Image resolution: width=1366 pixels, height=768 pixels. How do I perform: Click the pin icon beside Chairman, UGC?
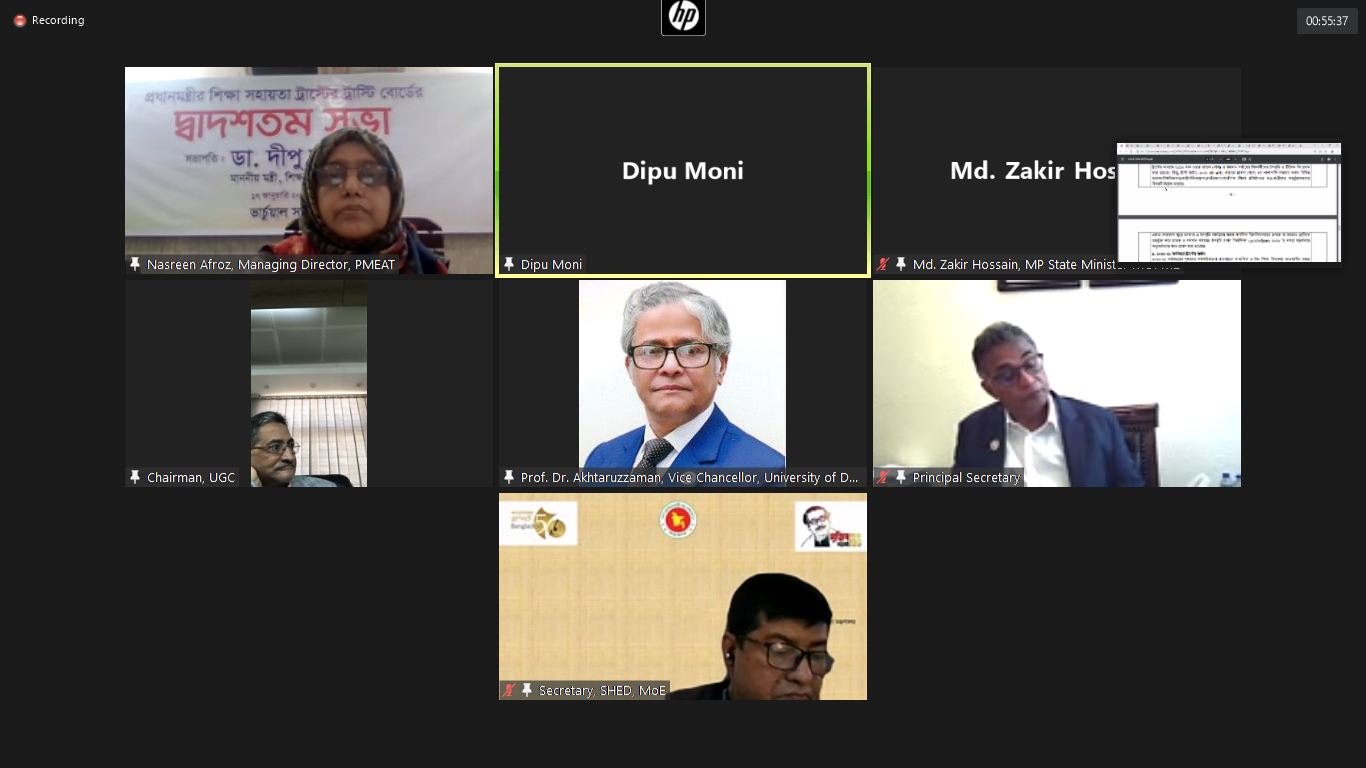click(135, 477)
